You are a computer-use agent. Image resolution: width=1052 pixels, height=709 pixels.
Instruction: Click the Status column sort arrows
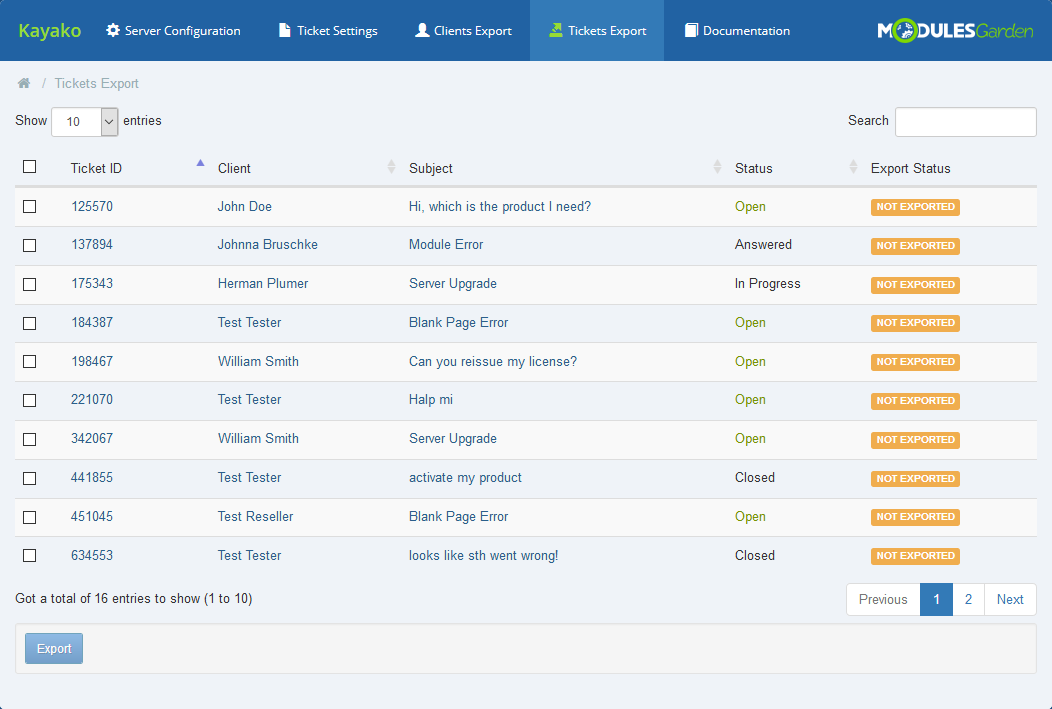point(853,167)
